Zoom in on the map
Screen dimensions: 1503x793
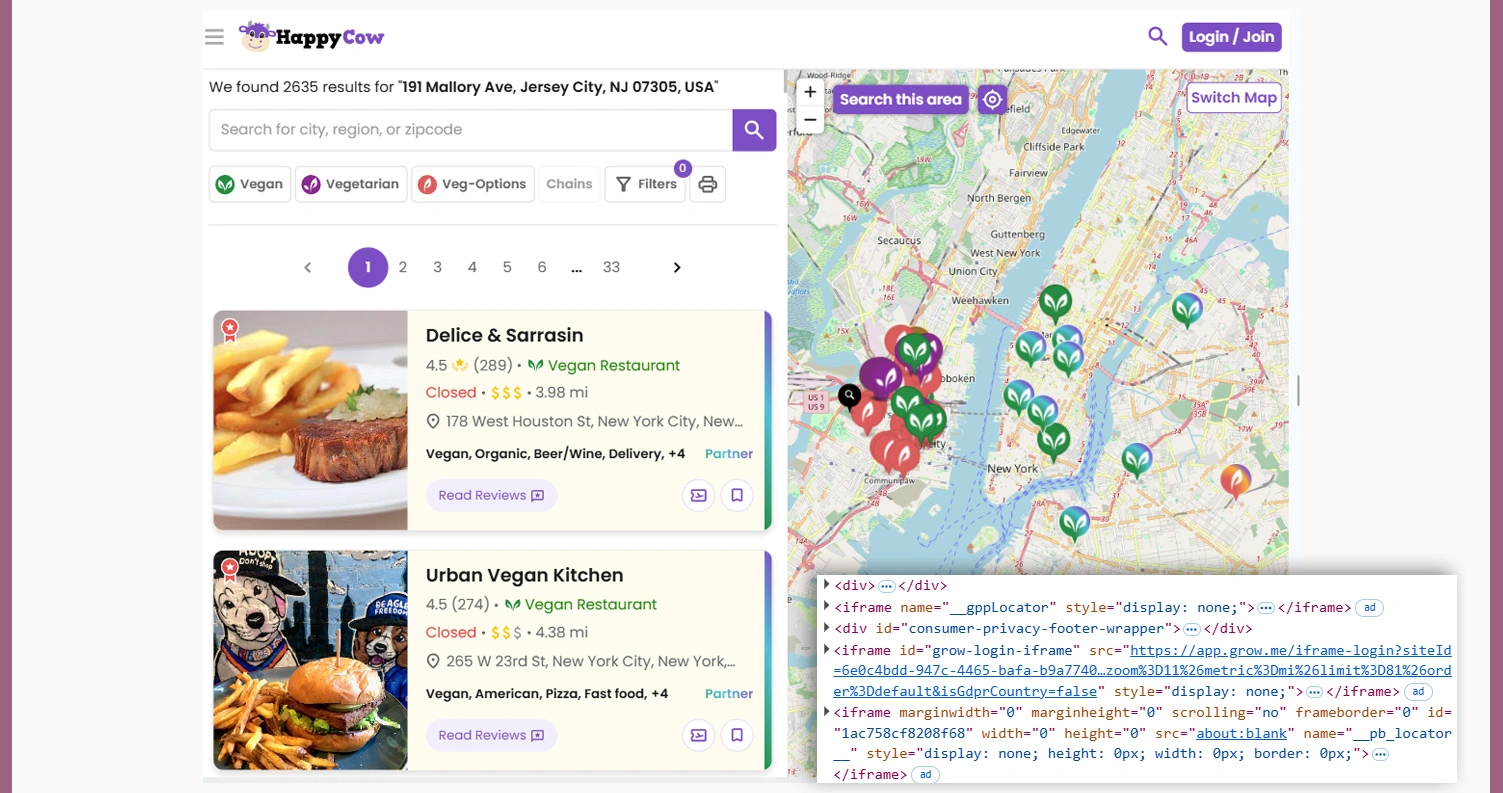[x=810, y=92]
